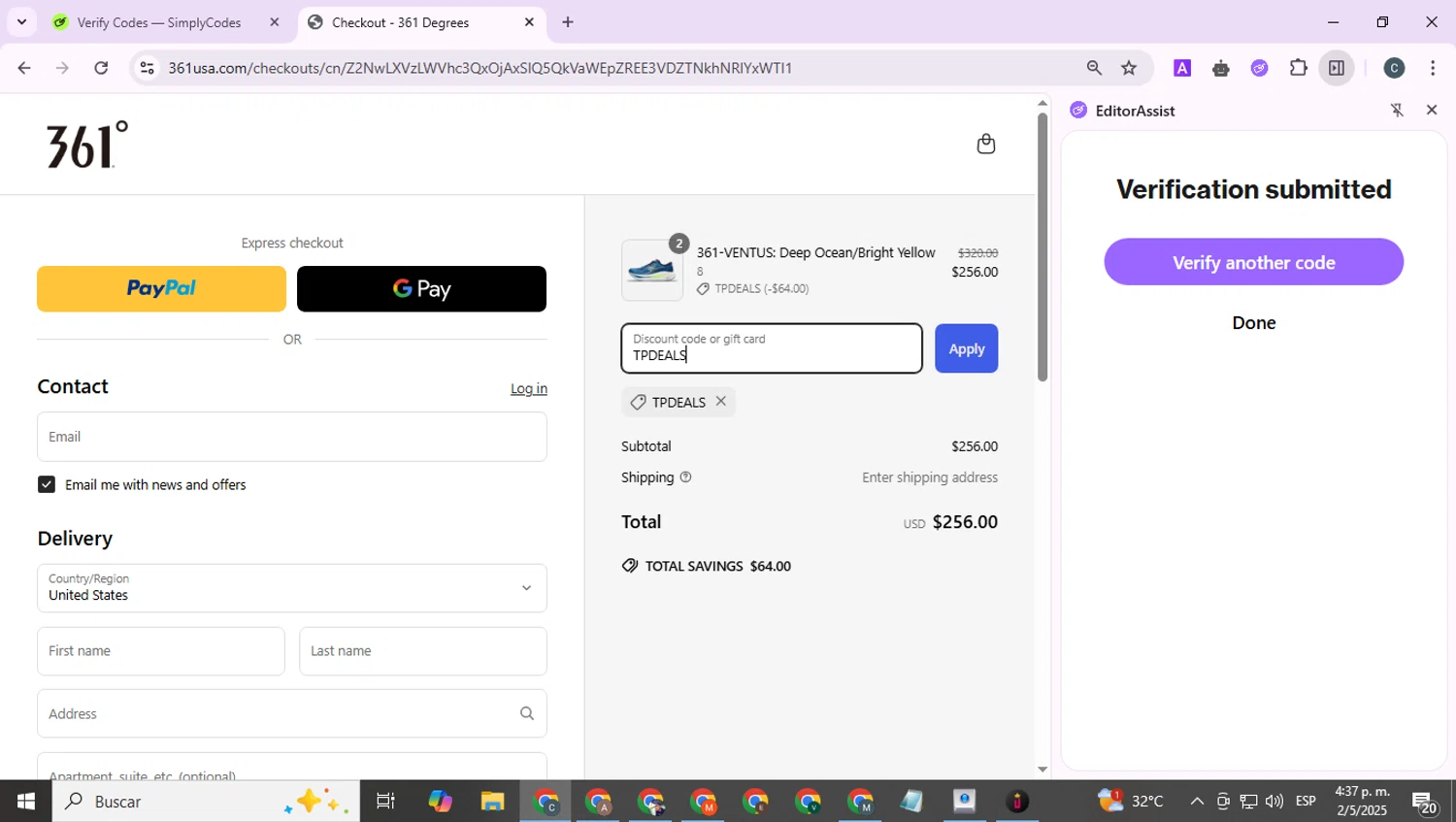Open the Chrome extensions puzzle icon
The image size is (1456, 822).
(x=1298, y=68)
